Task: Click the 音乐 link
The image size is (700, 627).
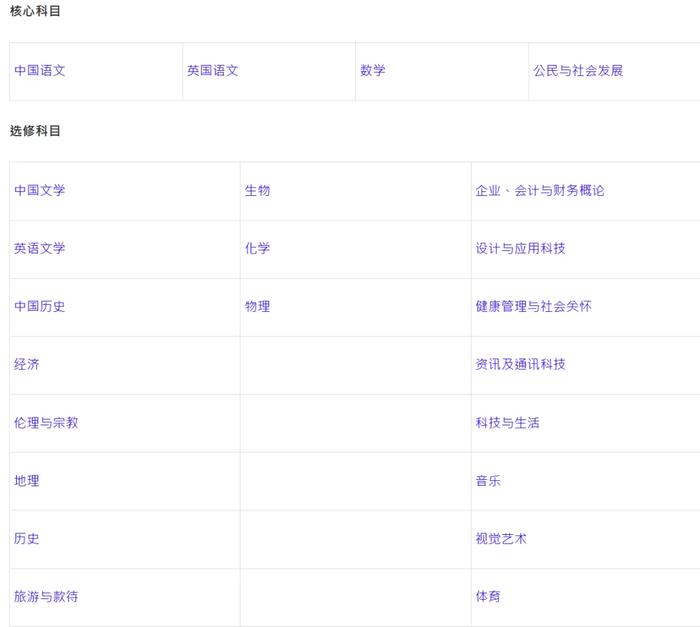Action: point(488,481)
